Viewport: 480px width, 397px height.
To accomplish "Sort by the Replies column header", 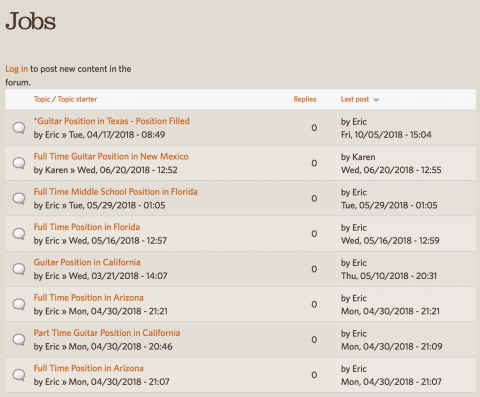I will click(x=305, y=99).
